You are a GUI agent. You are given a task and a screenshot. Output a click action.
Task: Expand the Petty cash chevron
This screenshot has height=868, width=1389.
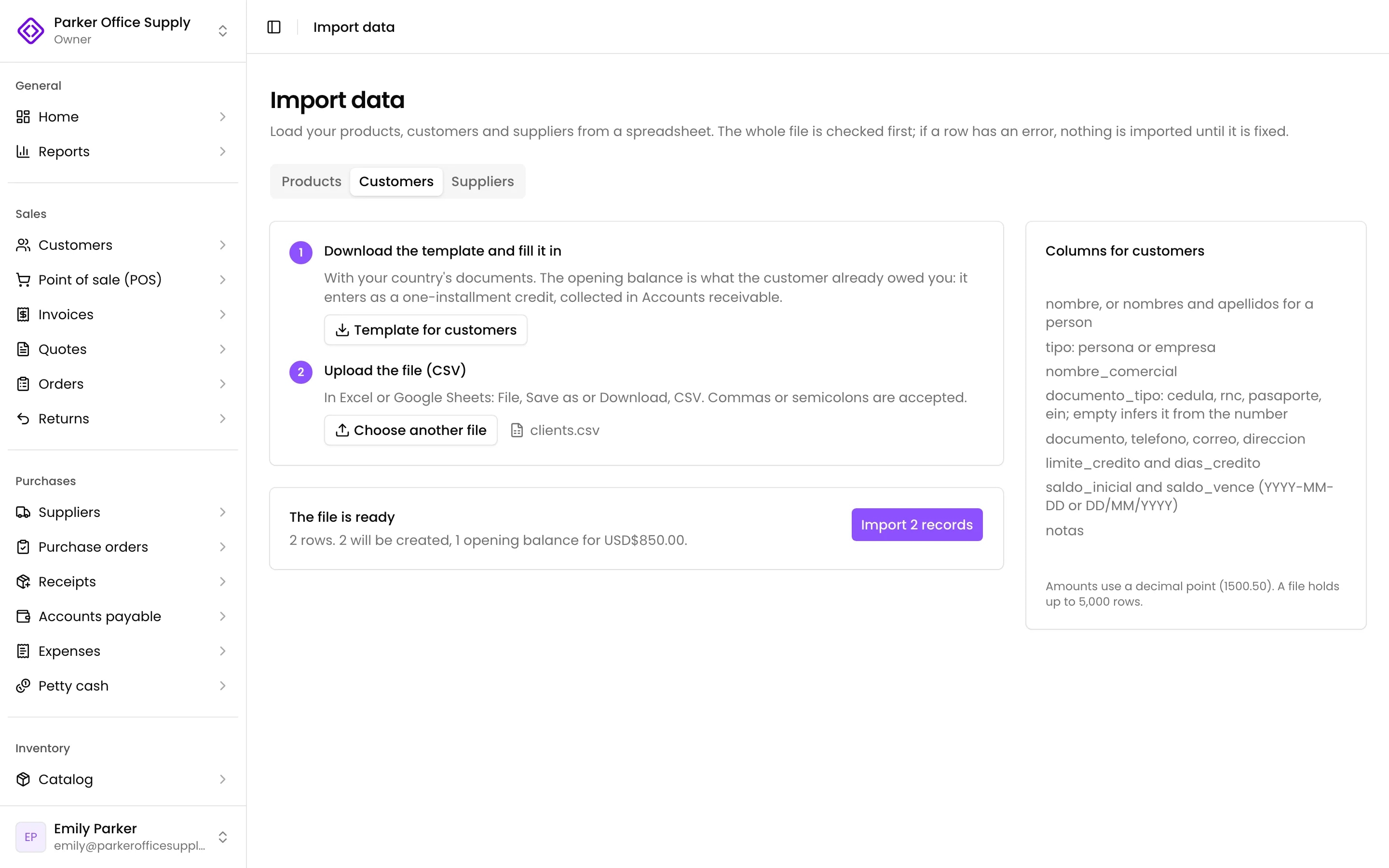coord(223,686)
